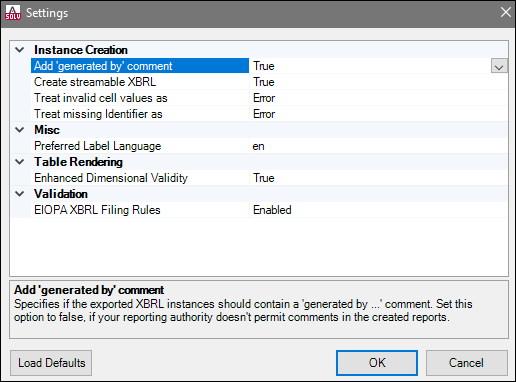Select Treat missing Identifier as setting
This screenshot has height=382, width=516.
pos(140,114)
